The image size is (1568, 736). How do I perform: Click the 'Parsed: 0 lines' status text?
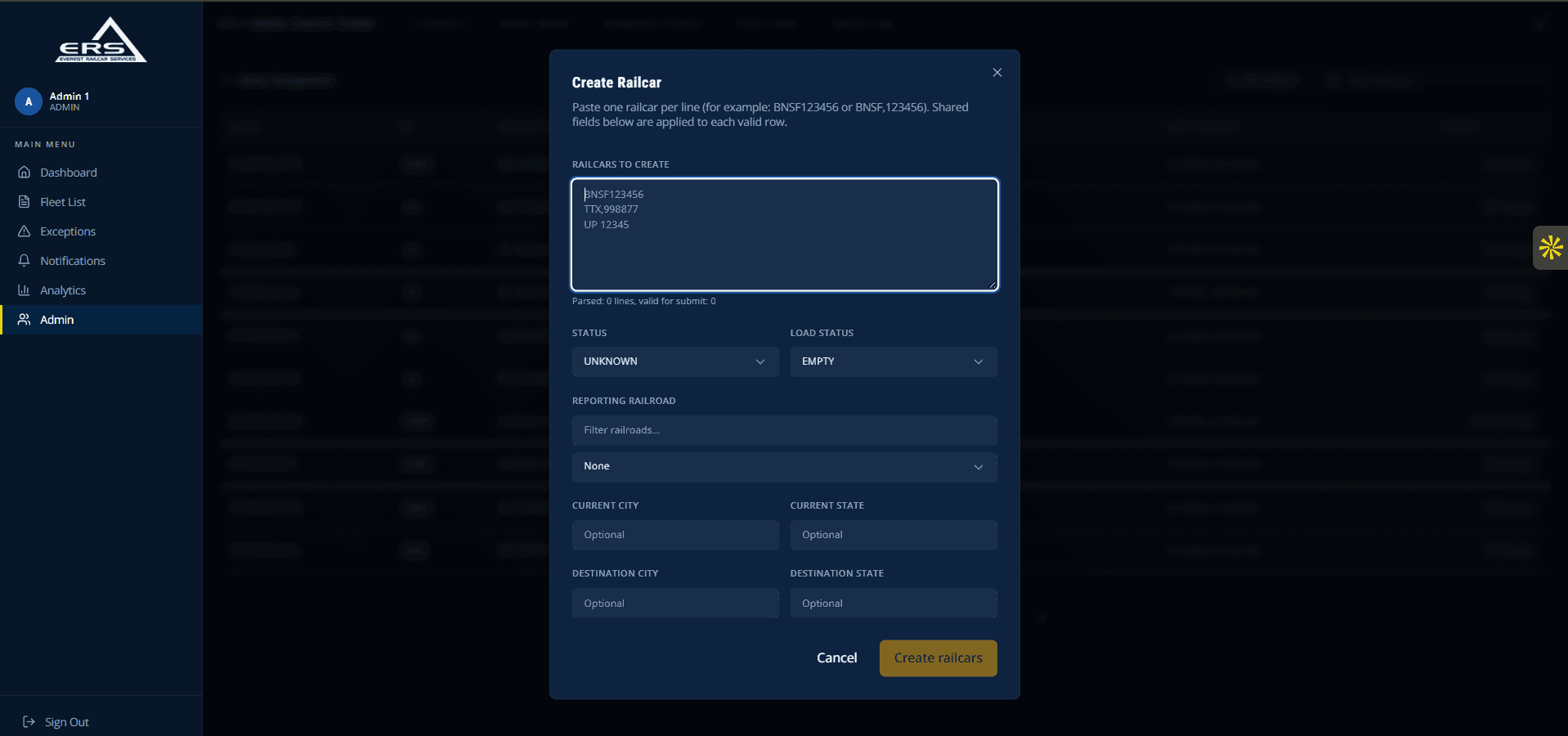(644, 301)
